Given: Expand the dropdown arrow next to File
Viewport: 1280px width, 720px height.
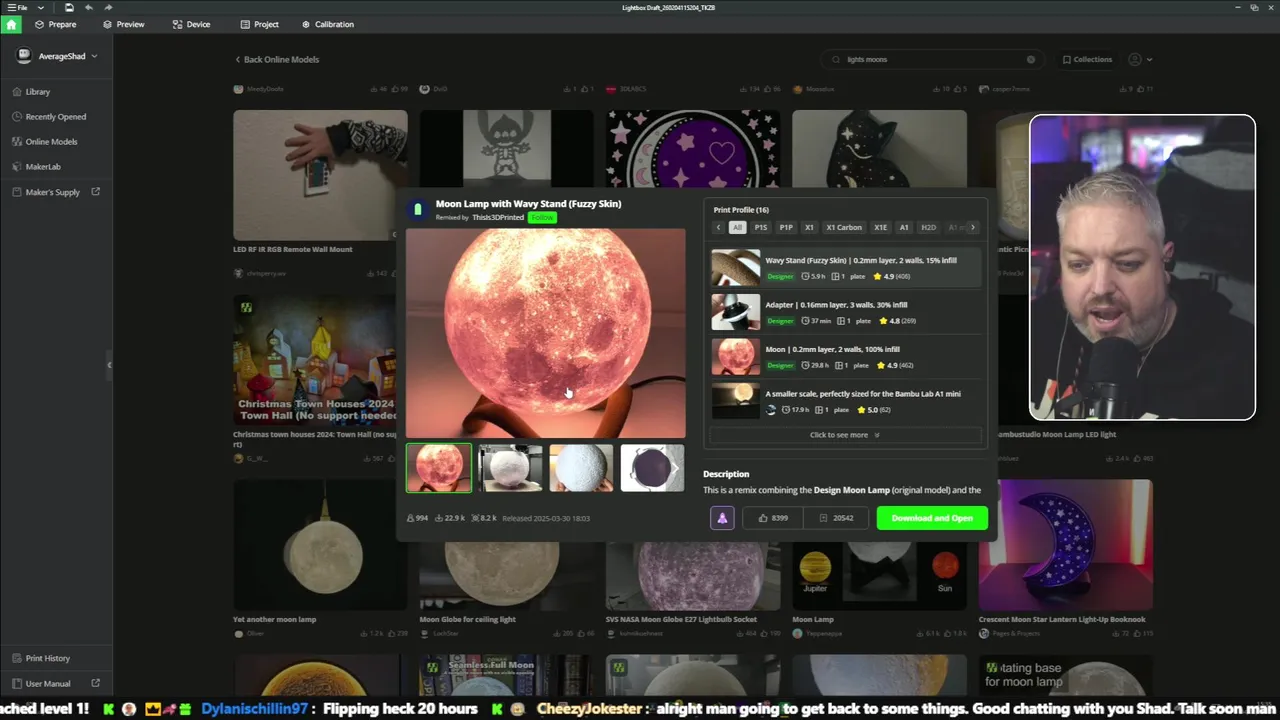Looking at the screenshot, I should pyautogui.click(x=41, y=7).
